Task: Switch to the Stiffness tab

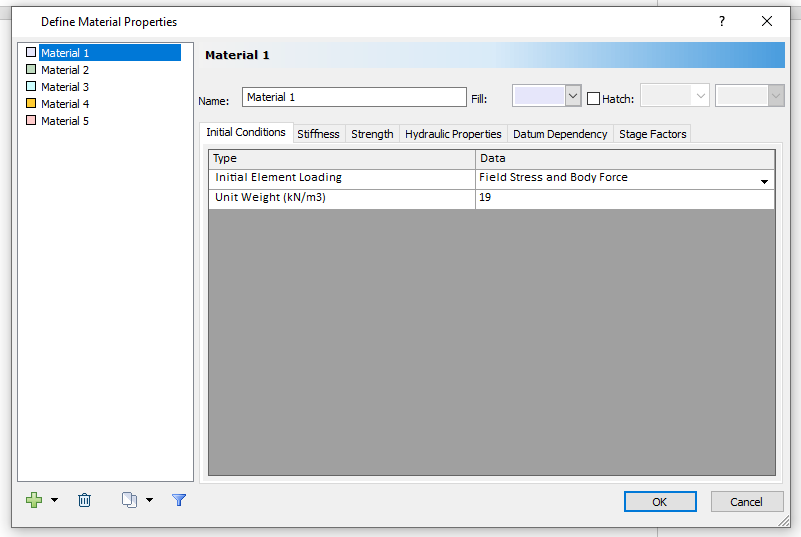Action: pos(318,134)
